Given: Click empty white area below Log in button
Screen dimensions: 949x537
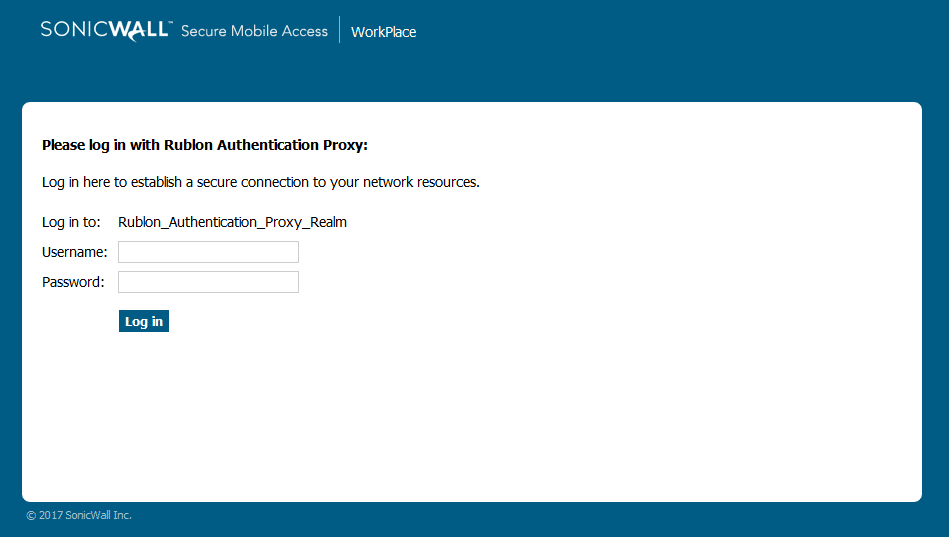Looking at the screenshot, I should (x=470, y=420).
